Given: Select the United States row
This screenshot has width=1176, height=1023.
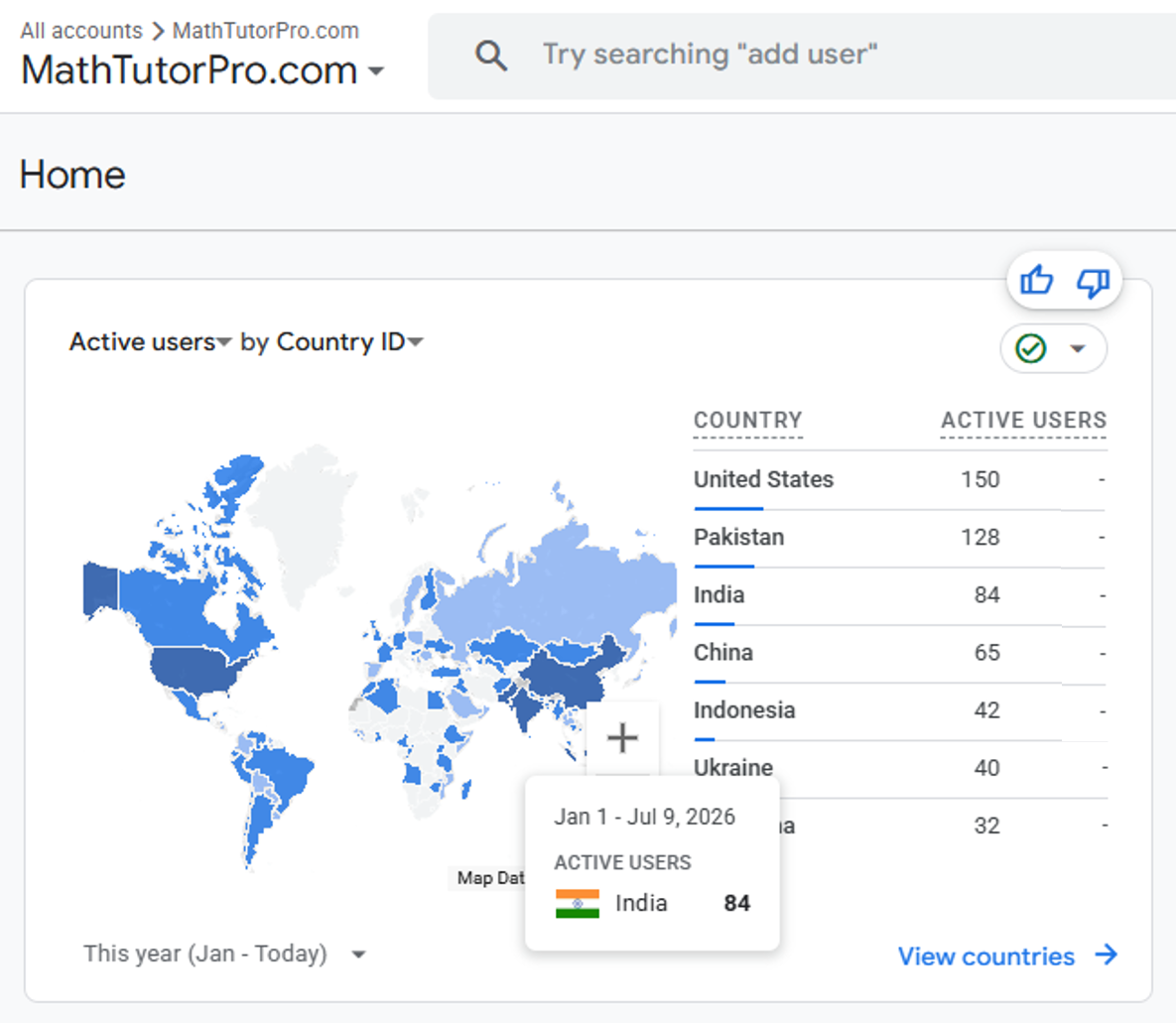Looking at the screenshot, I should 900,480.
